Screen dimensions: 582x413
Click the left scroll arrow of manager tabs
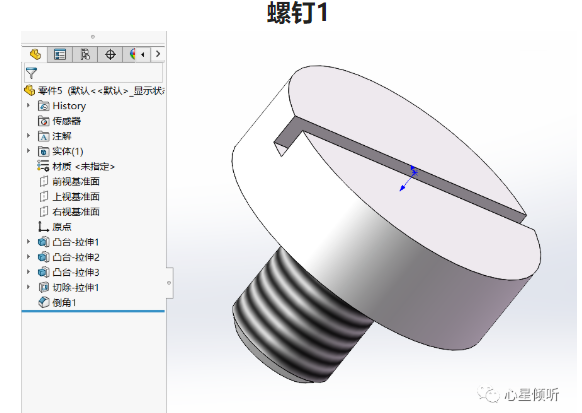[x=143, y=55]
